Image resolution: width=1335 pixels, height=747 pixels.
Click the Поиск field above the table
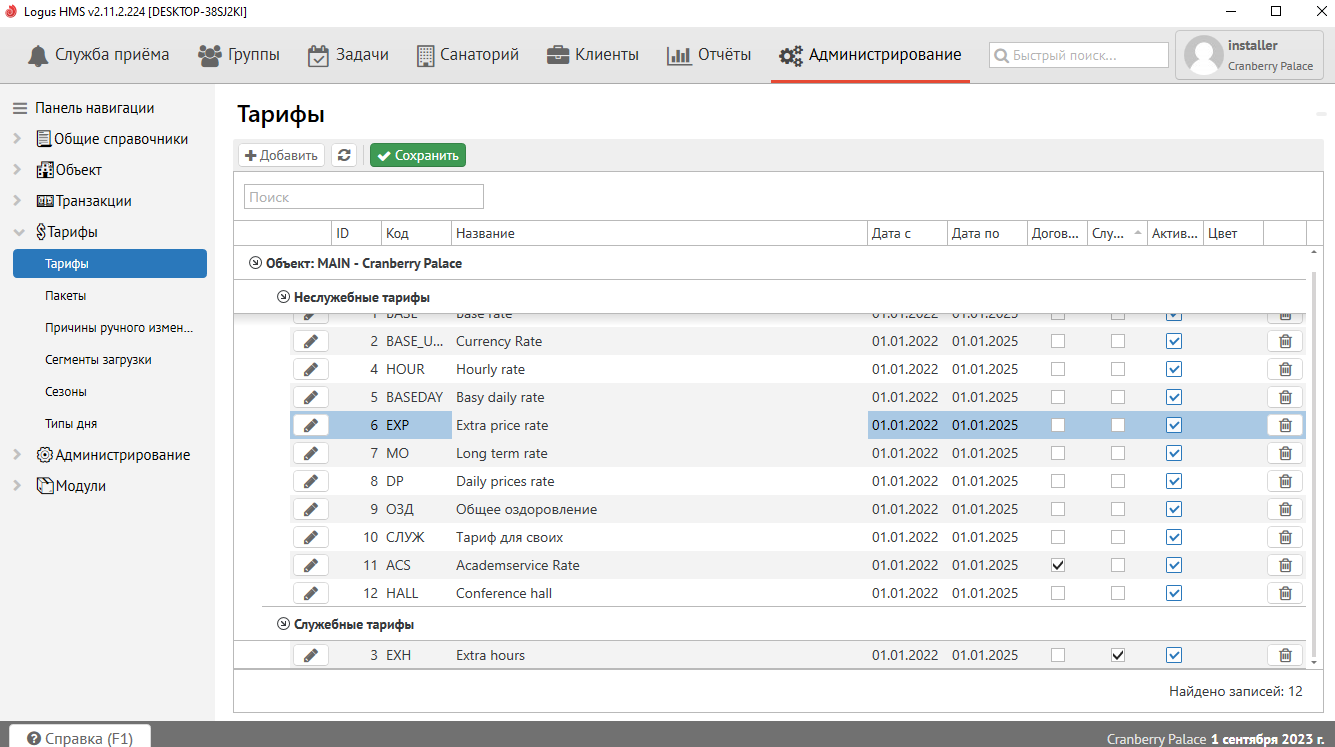click(364, 197)
